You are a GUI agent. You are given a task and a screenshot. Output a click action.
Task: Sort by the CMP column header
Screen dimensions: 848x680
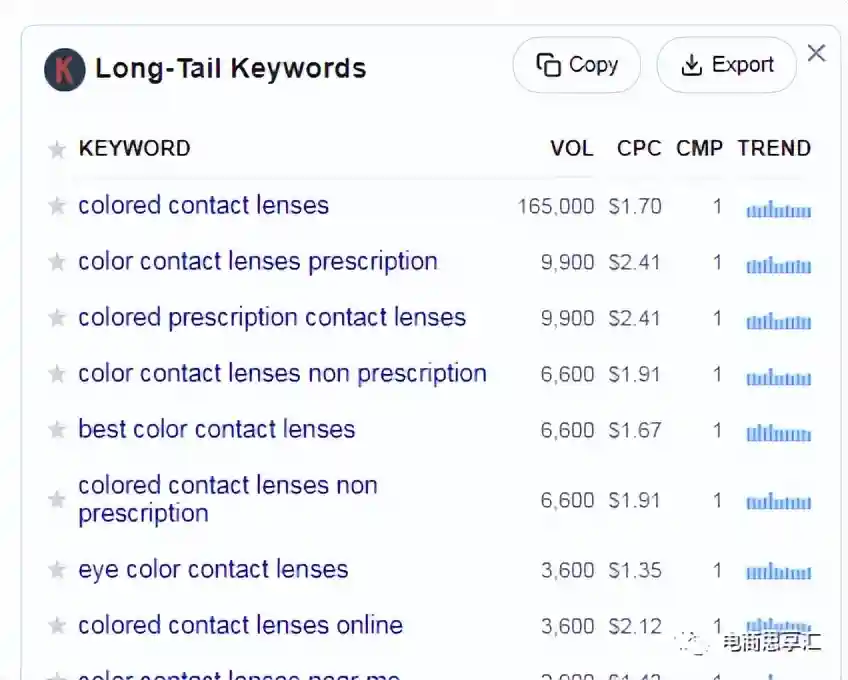click(x=699, y=148)
